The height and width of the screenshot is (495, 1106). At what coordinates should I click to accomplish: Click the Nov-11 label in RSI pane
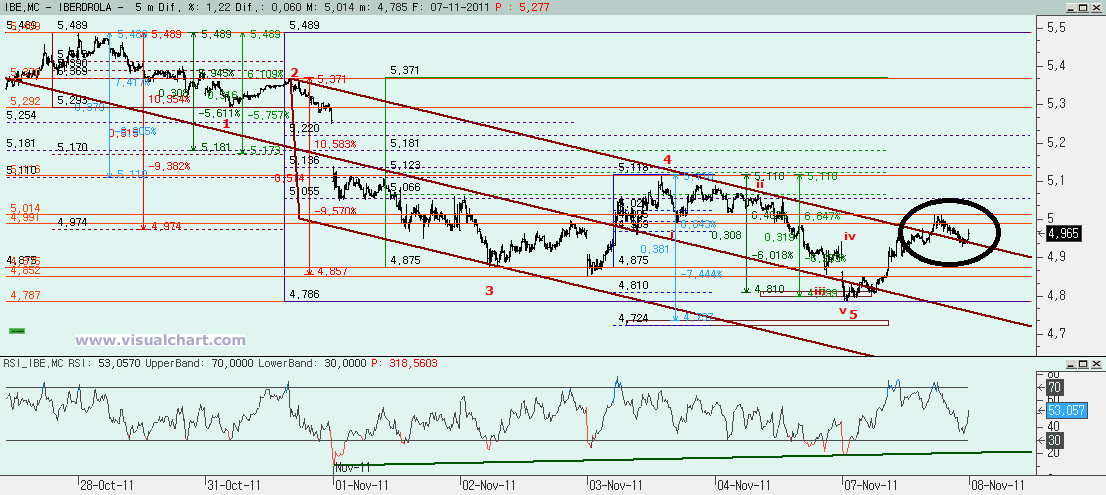[x=353, y=468]
